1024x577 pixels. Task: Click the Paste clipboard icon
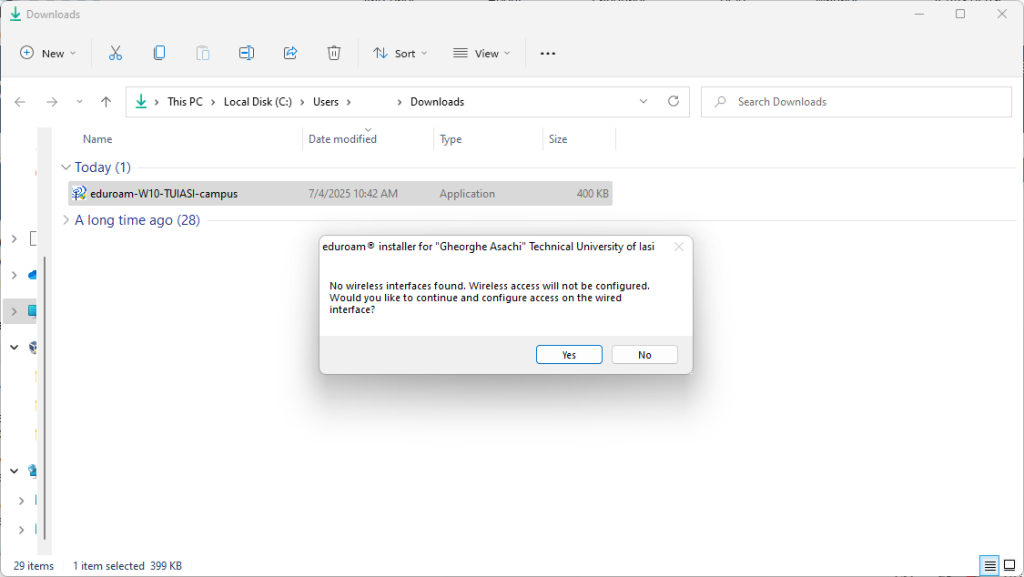202,54
